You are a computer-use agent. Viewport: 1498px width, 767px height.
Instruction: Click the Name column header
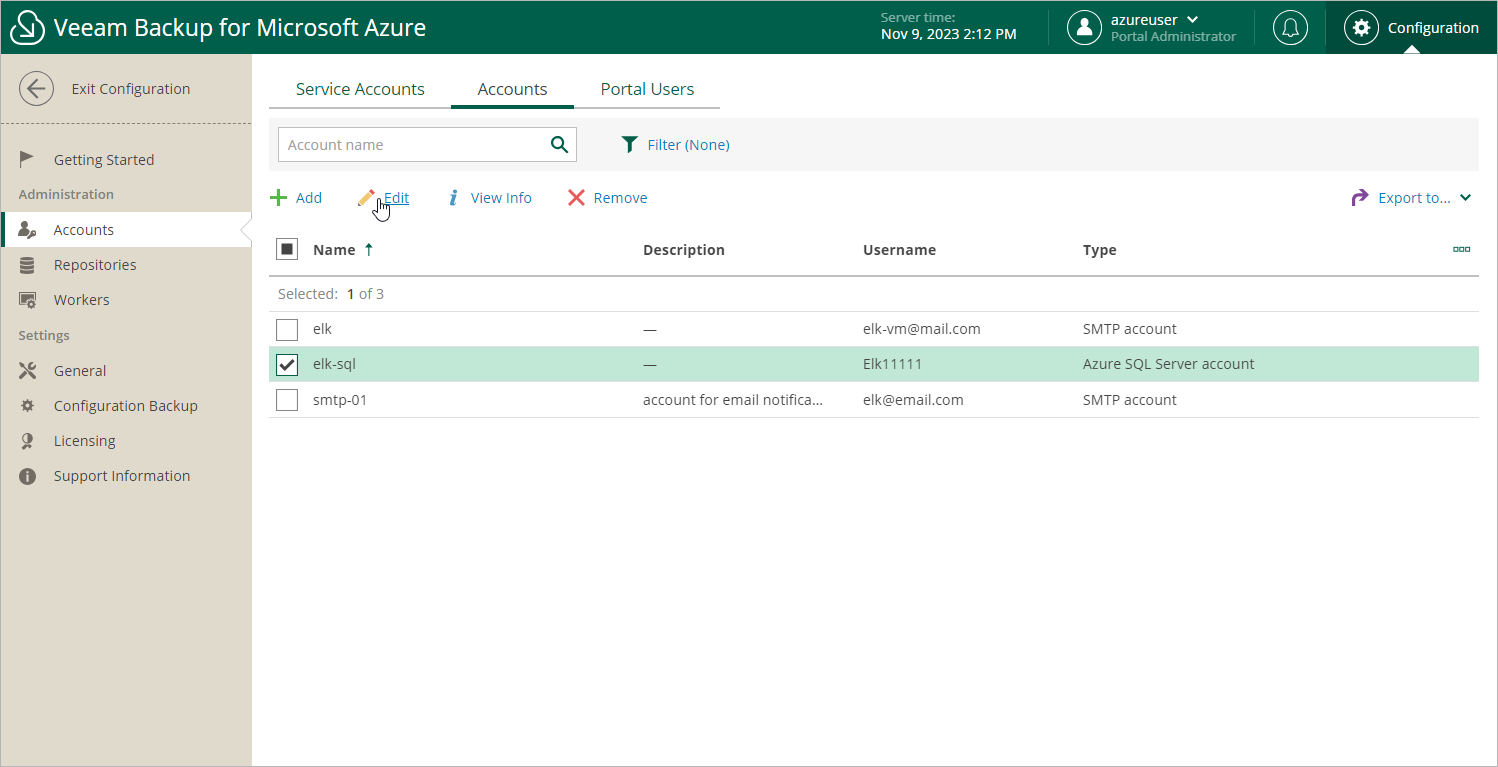pos(334,250)
